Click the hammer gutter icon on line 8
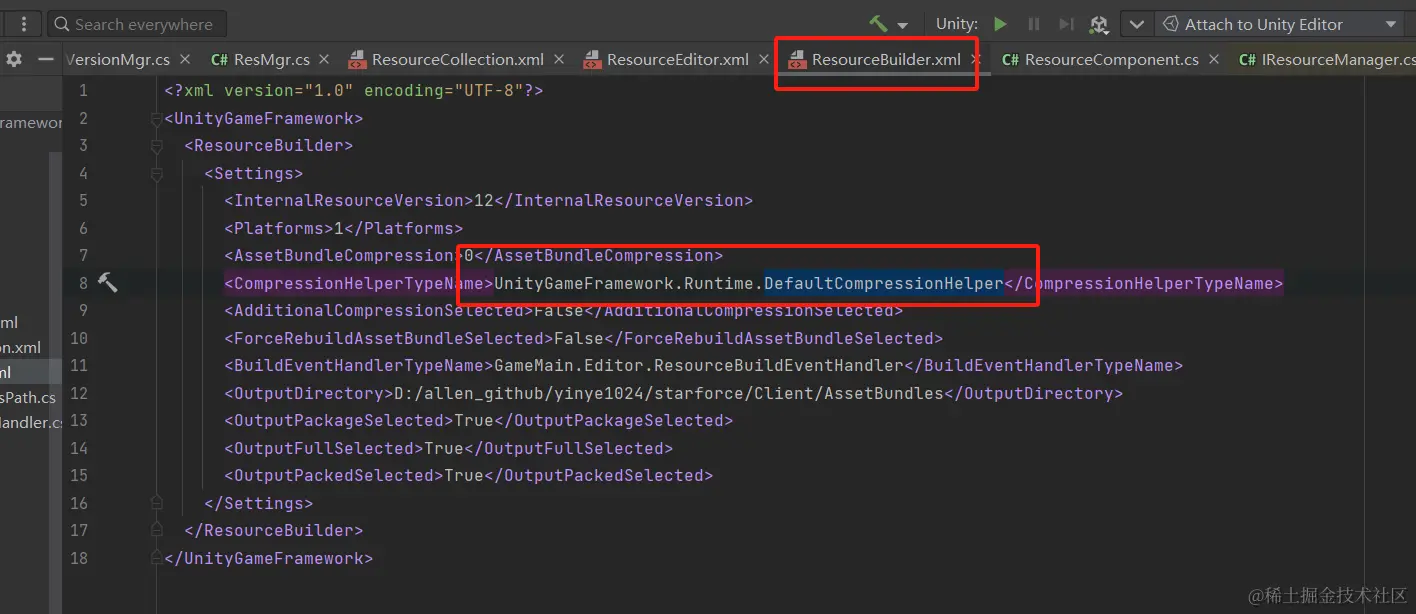 107,283
